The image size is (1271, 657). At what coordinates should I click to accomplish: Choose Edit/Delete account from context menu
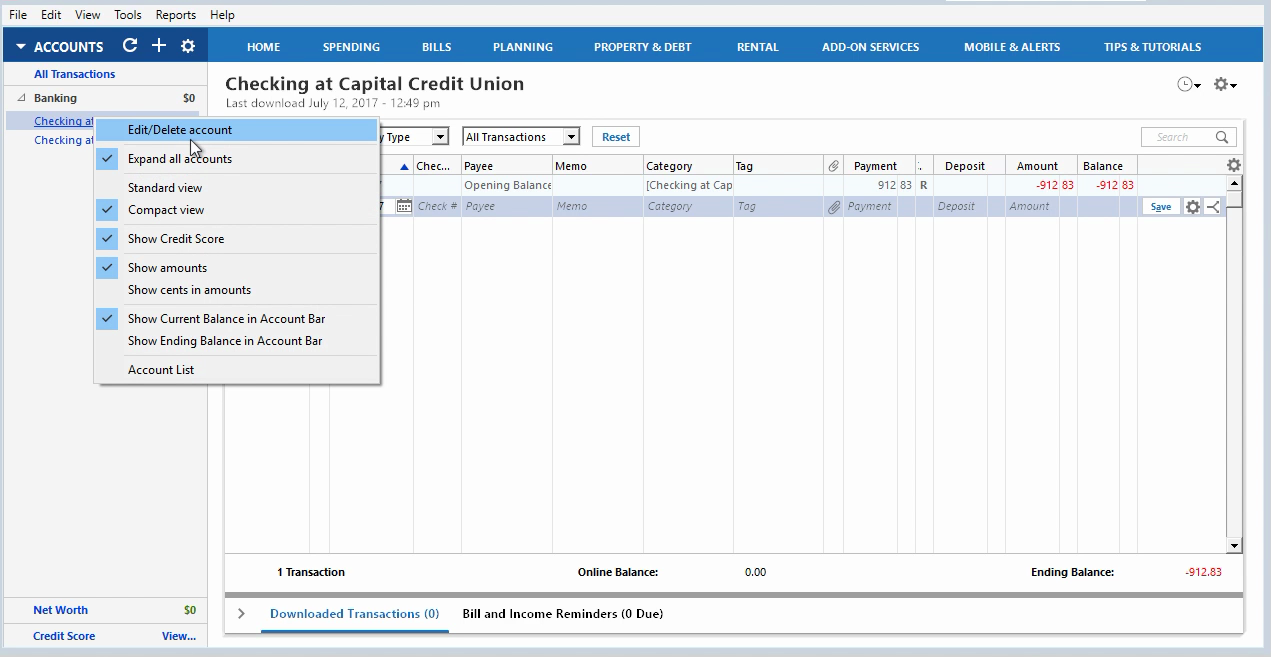[237, 130]
